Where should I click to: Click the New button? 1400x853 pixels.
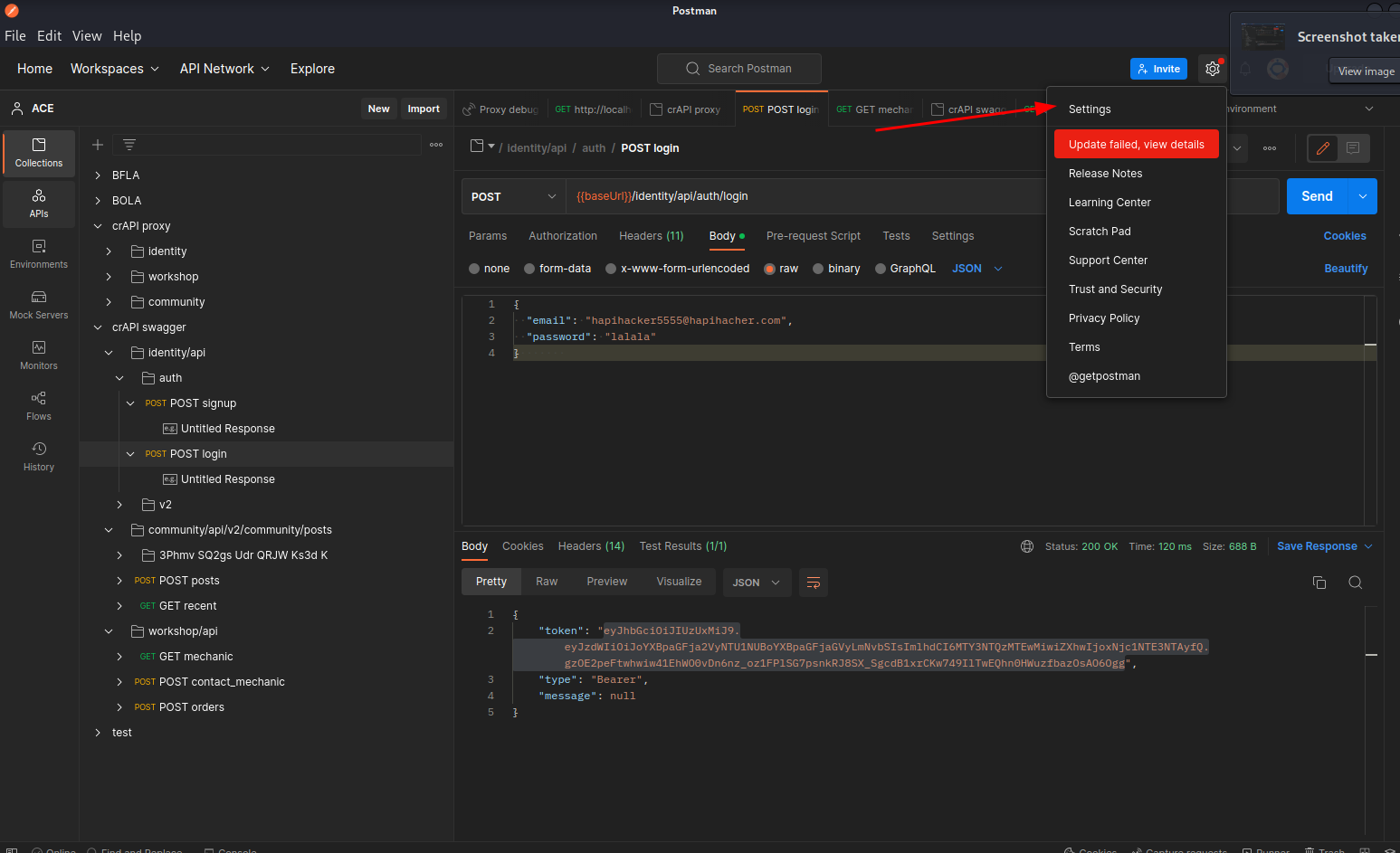(378, 109)
